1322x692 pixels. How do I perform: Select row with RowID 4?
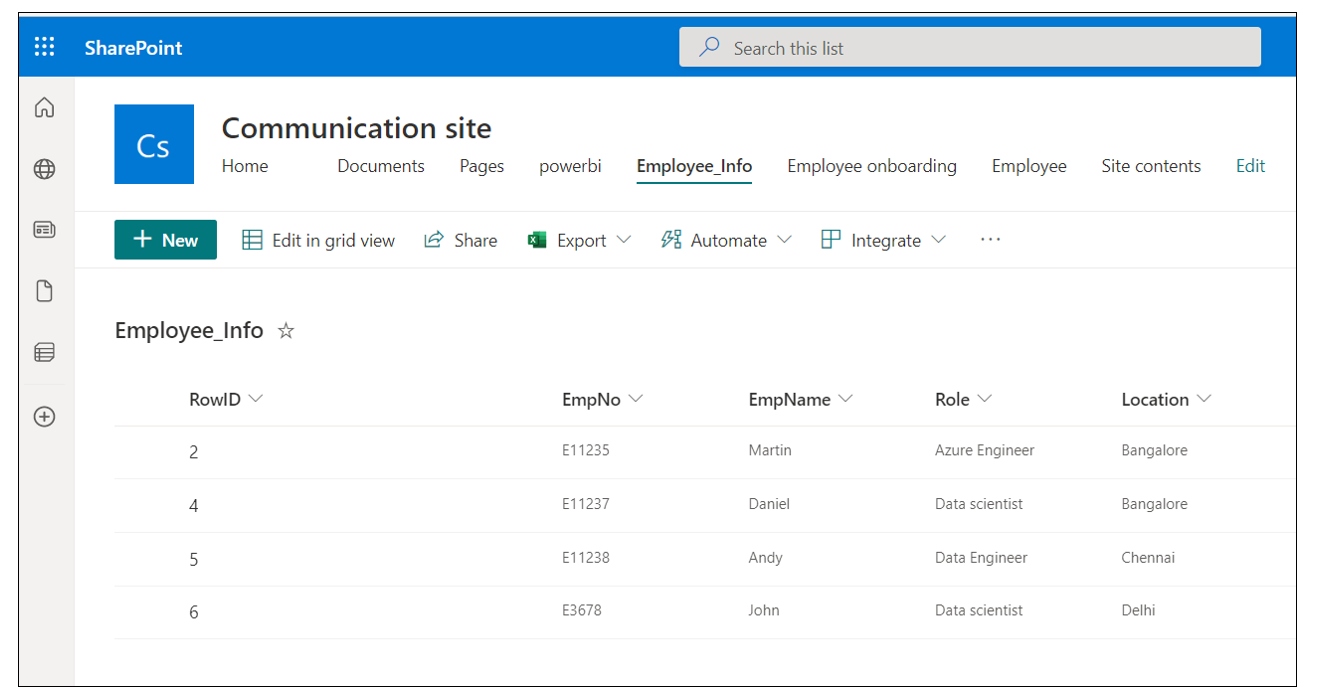(x=704, y=505)
